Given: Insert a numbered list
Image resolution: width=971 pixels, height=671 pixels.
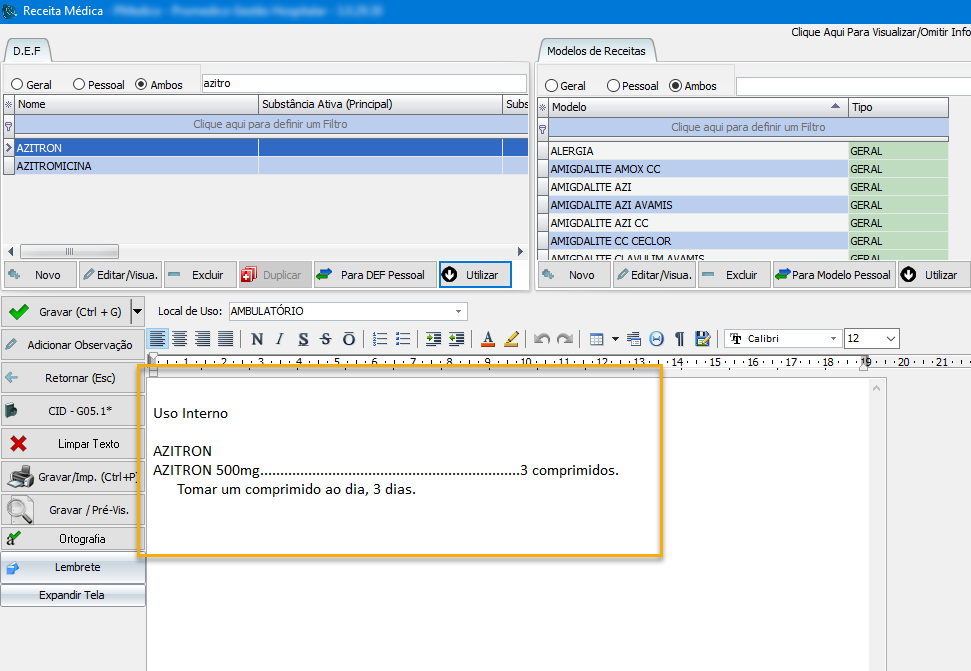Looking at the screenshot, I should pos(380,339).
